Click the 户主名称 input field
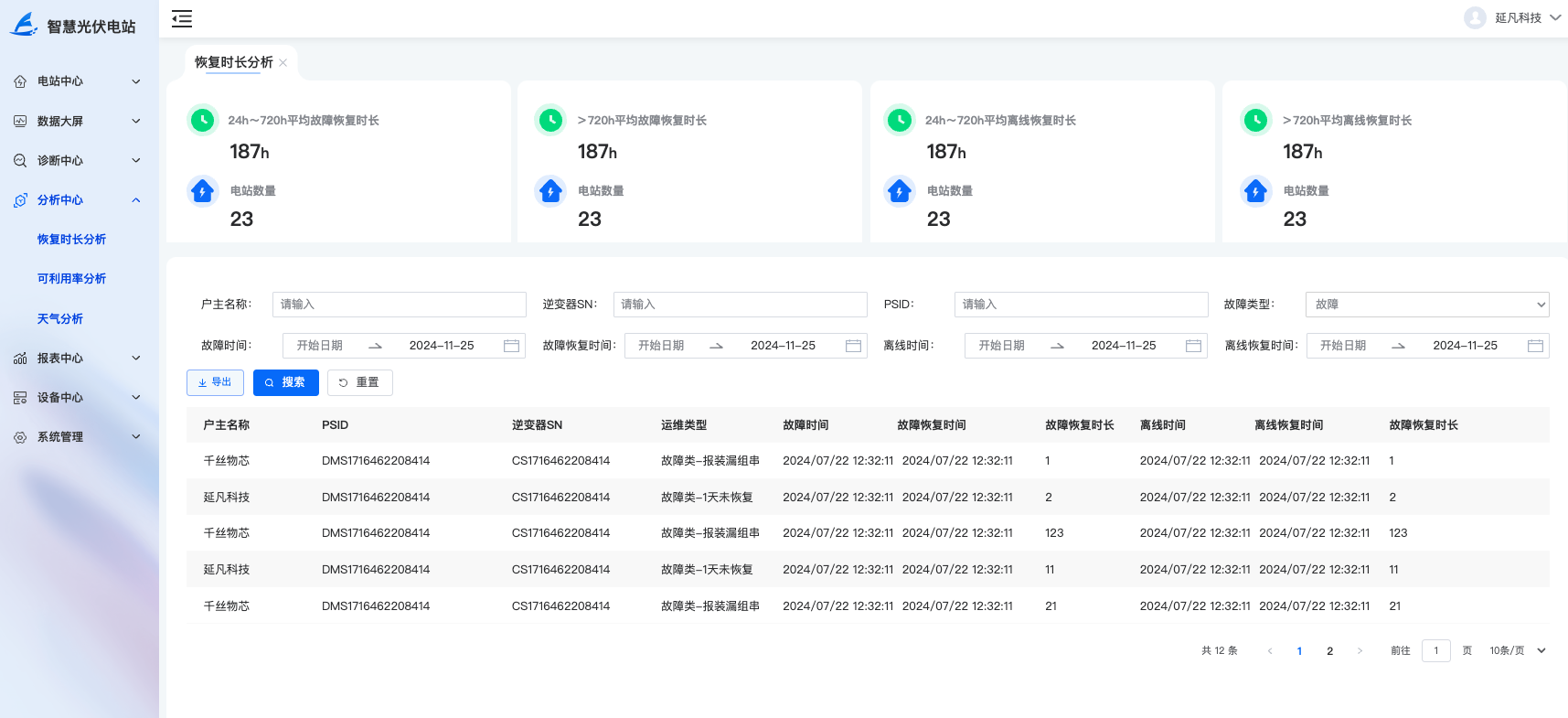The width and height of the screenshot is (1568, 718). click(399, 305)
